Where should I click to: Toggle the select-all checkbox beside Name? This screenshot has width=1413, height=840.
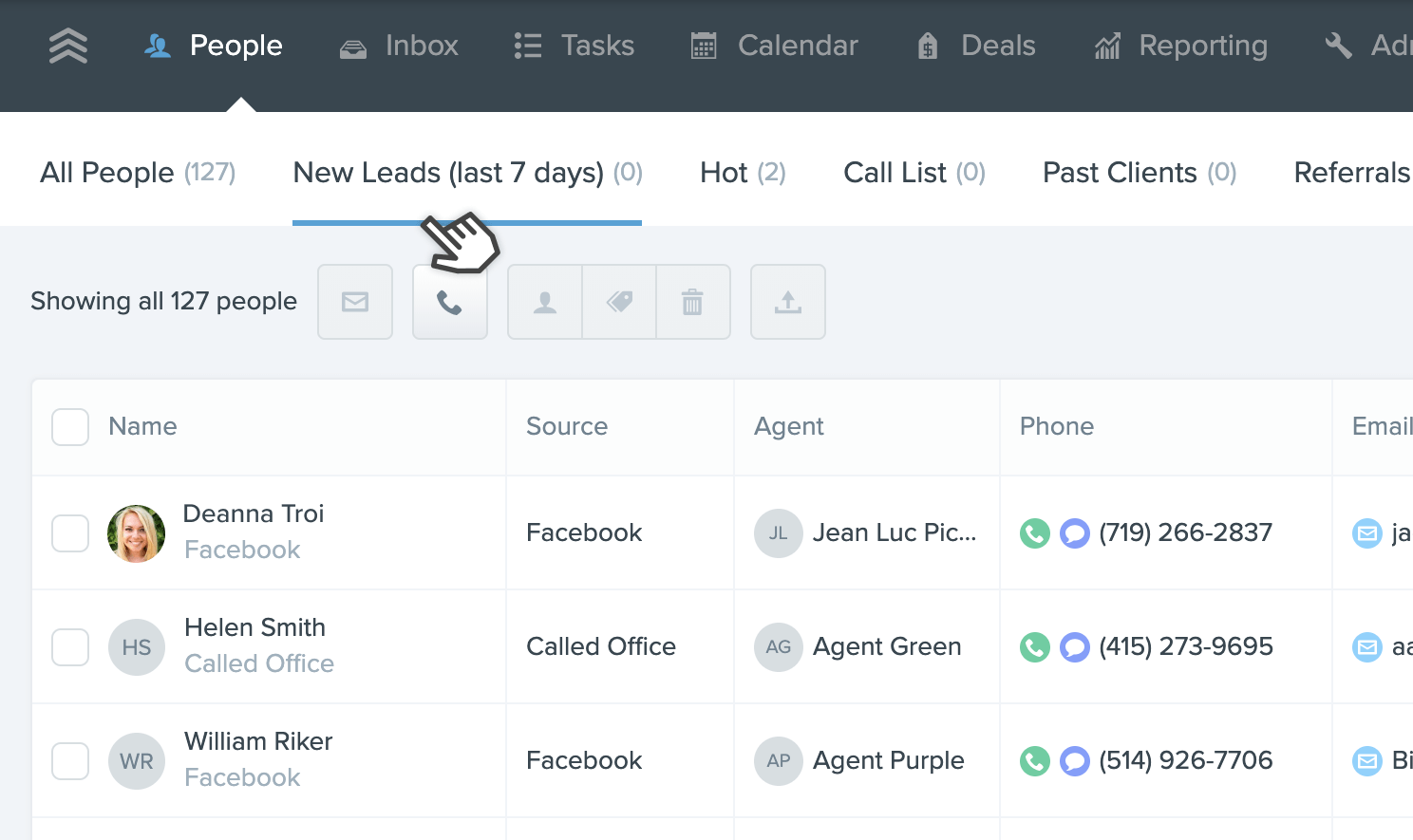(70, 427)
